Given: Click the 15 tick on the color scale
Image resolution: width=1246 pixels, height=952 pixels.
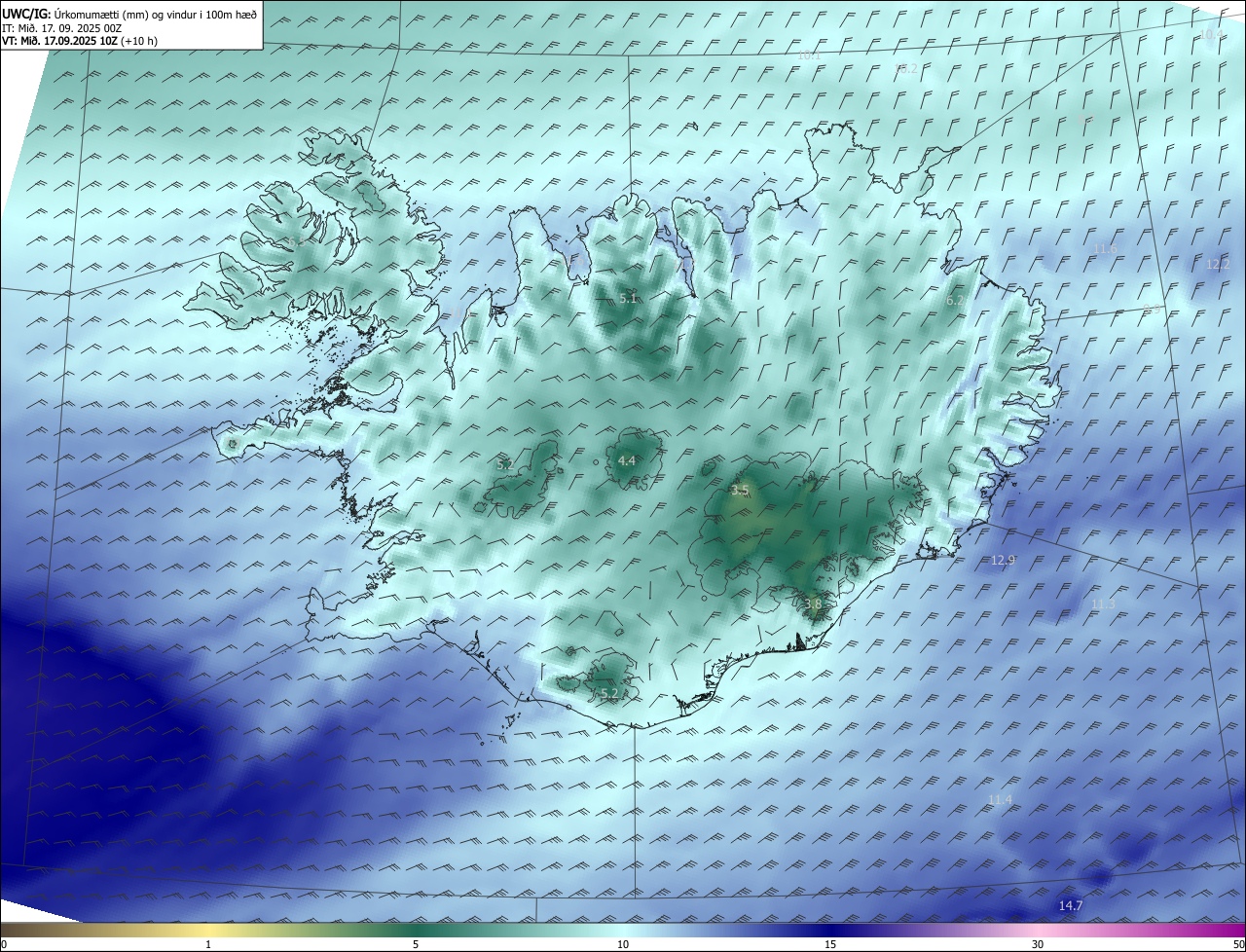Looking at the screenshot, I should pos(830,944).
